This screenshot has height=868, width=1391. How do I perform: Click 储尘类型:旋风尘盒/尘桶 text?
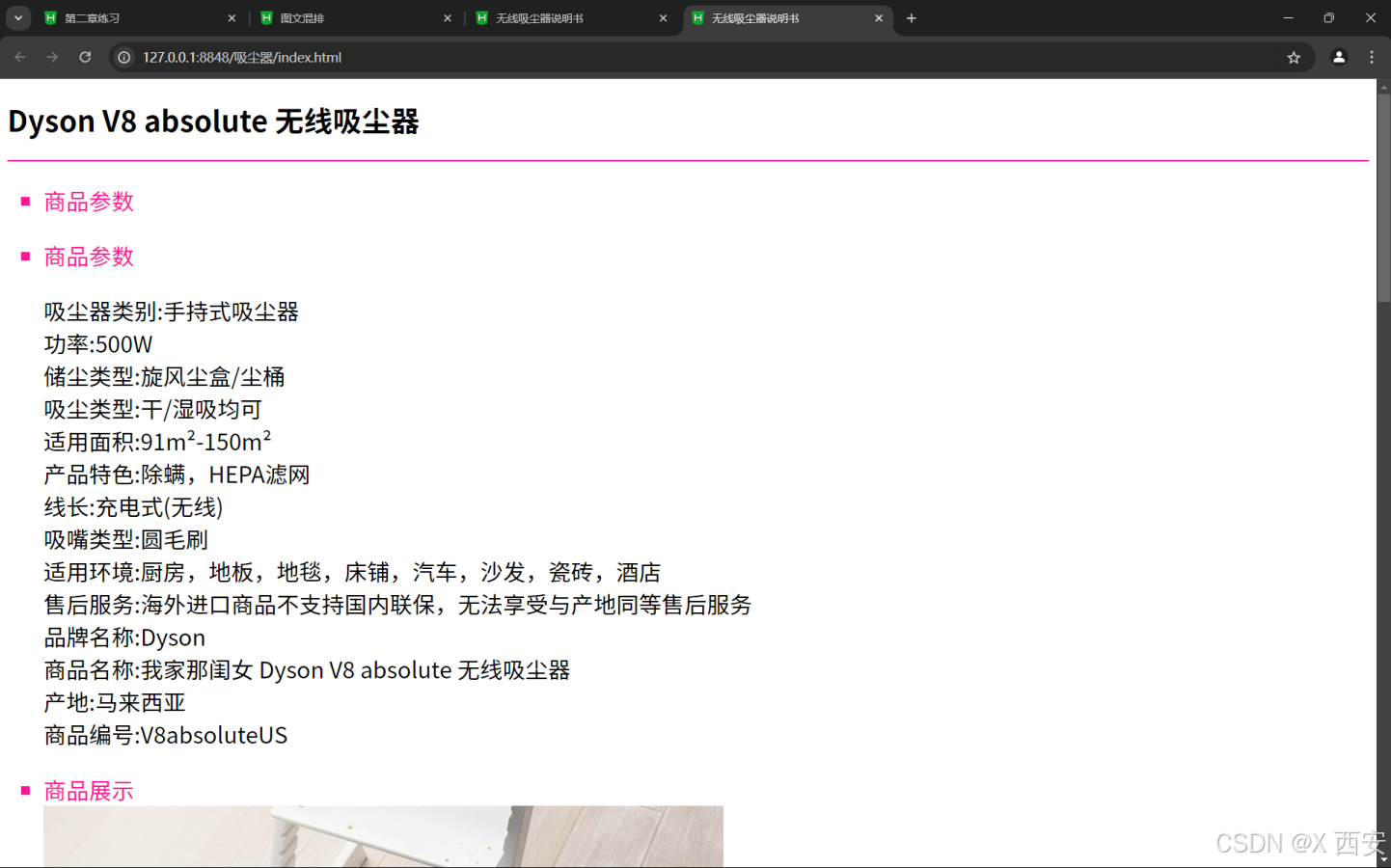click(164, 377)
